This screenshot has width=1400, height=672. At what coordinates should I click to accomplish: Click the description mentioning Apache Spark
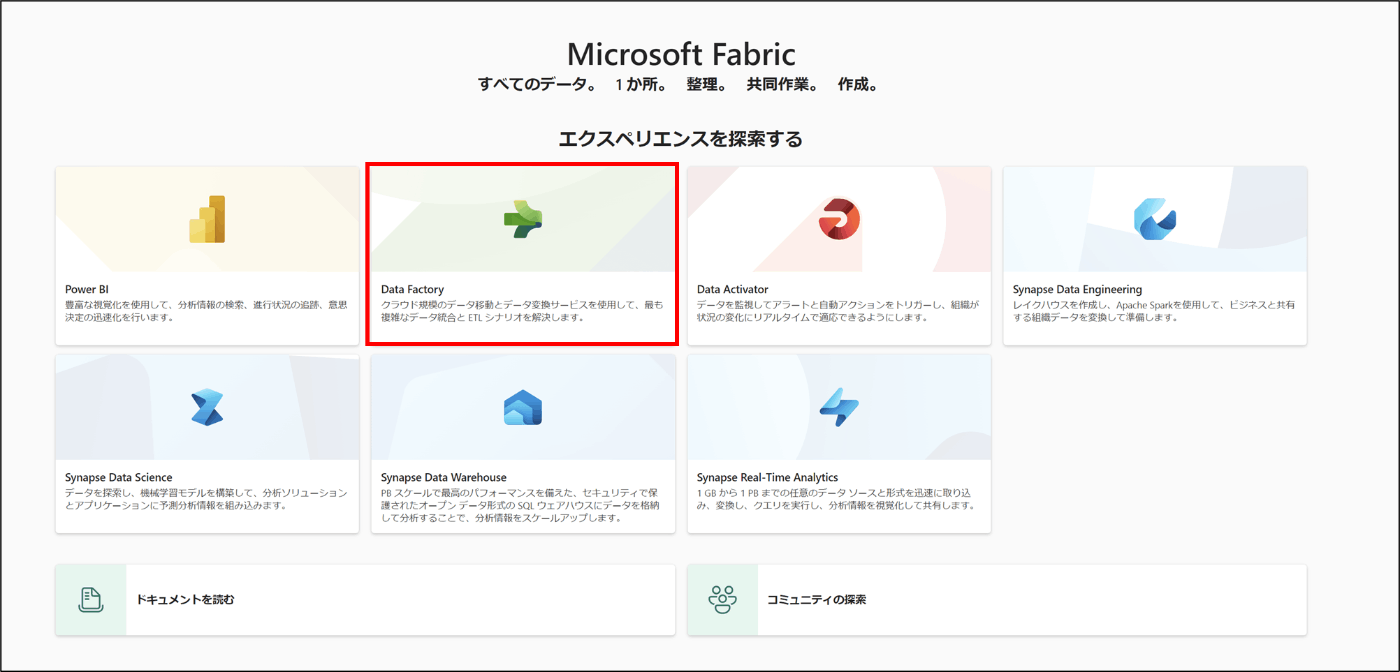point(1154,311)
